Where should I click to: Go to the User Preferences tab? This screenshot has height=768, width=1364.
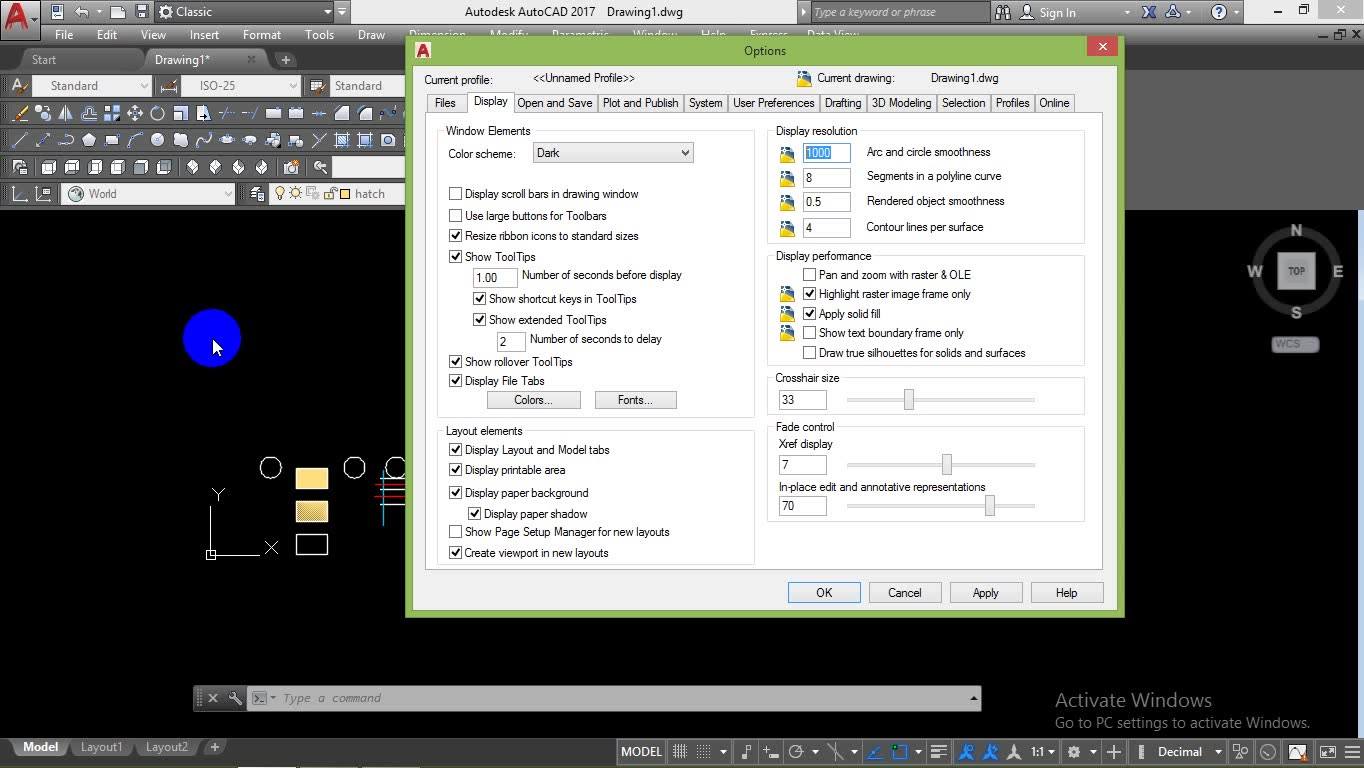pyautogui.click(x=773, y=103)
